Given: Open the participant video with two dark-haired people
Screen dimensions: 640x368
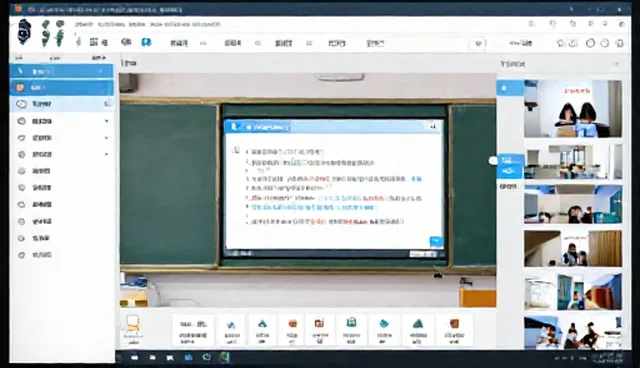Looking at the screenshot, I should click(573, 109).
